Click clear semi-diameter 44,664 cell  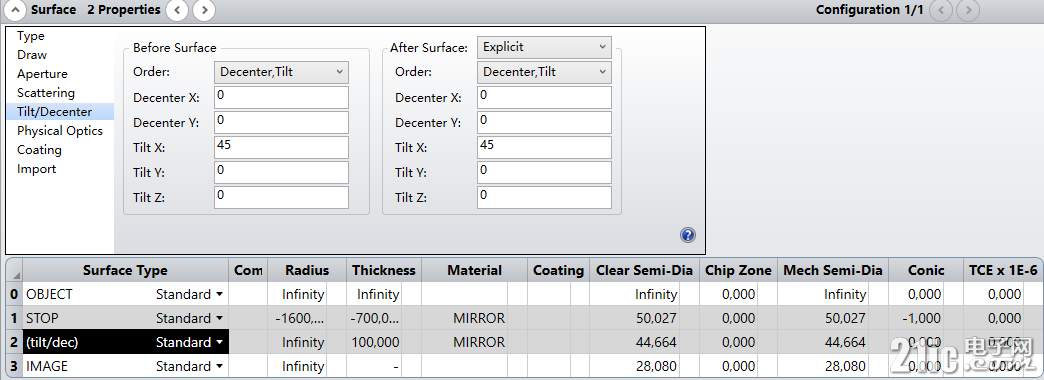635,342
